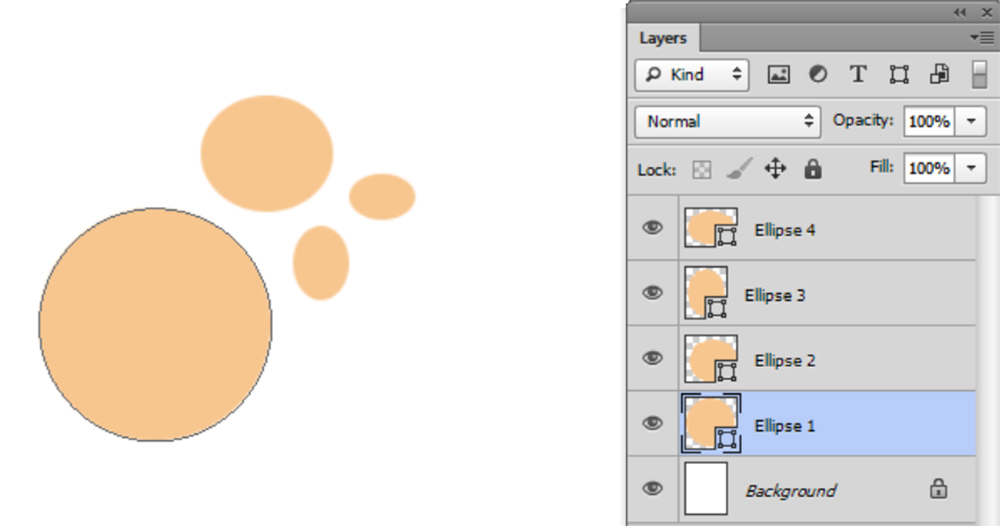Image resolution: width=1000 pixels, height=526 pixels.
Task: Select the Ellipse 4 layer thumbnail
Action: tap(711, 228)
